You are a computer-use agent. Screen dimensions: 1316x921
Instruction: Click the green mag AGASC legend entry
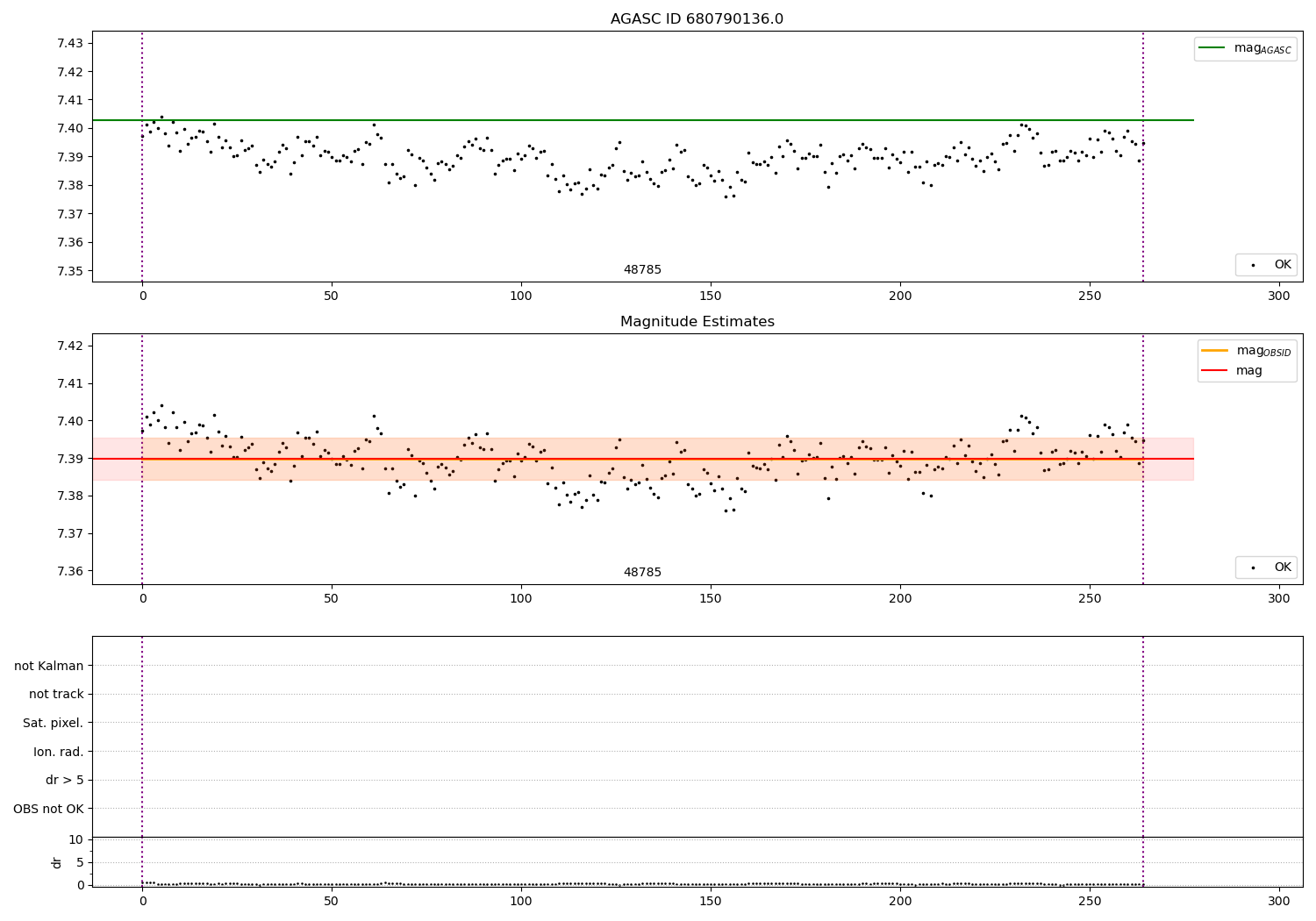click(1245, 48)
